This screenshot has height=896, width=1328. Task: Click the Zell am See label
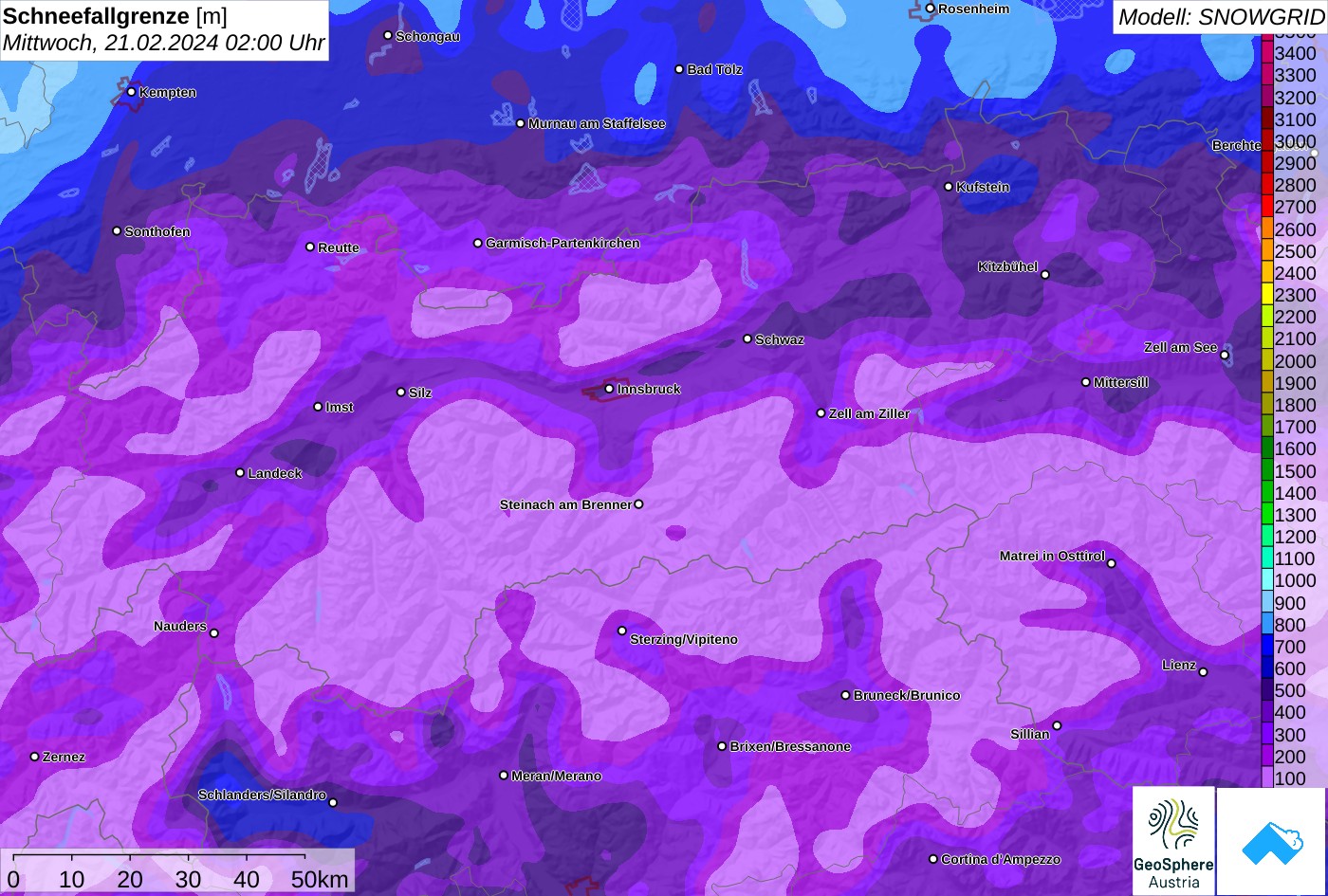click(1180, 347)
